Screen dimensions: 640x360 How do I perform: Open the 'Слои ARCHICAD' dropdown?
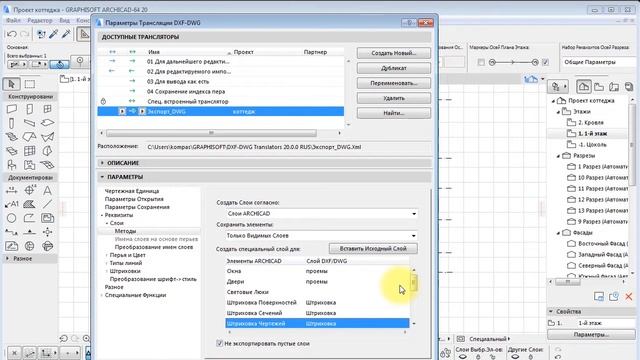[321, 213]
